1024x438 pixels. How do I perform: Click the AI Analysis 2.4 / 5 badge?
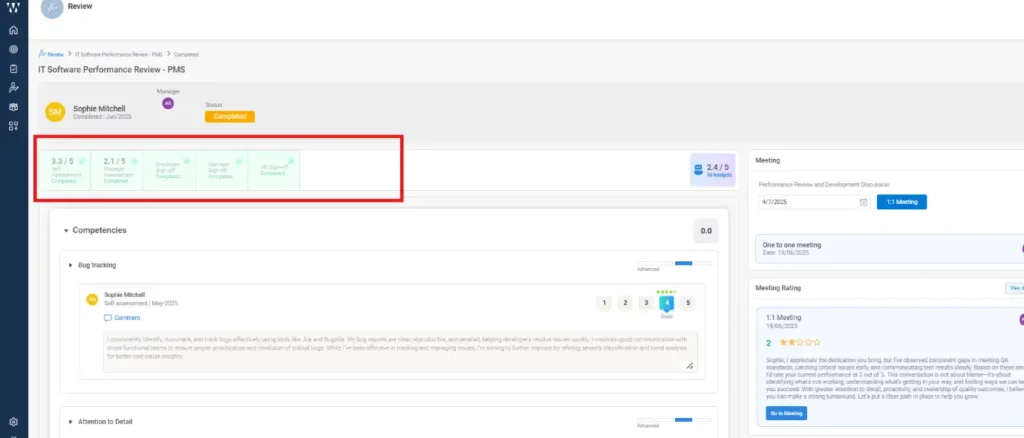point(713,170)
